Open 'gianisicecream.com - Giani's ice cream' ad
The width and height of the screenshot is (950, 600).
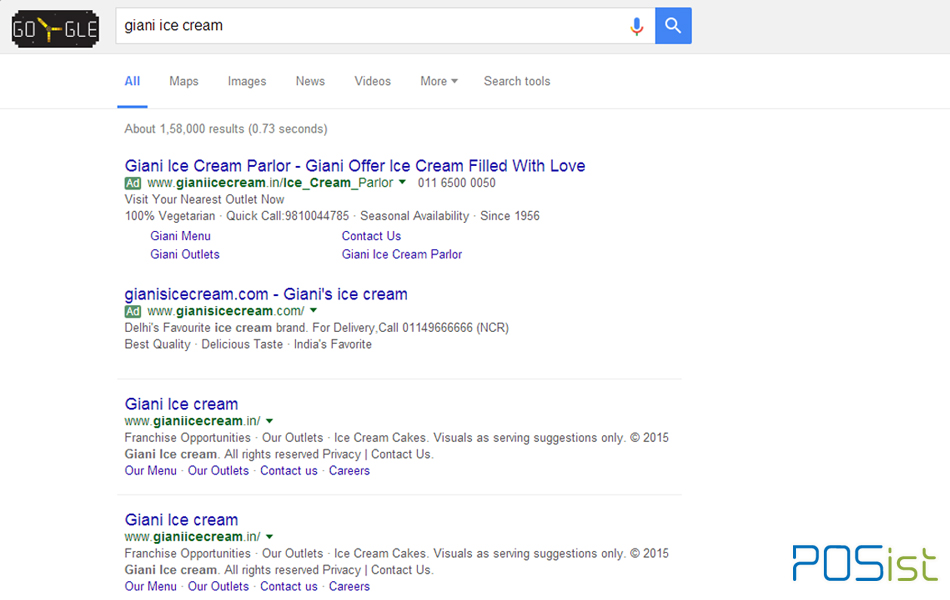(x=266, y=294)
